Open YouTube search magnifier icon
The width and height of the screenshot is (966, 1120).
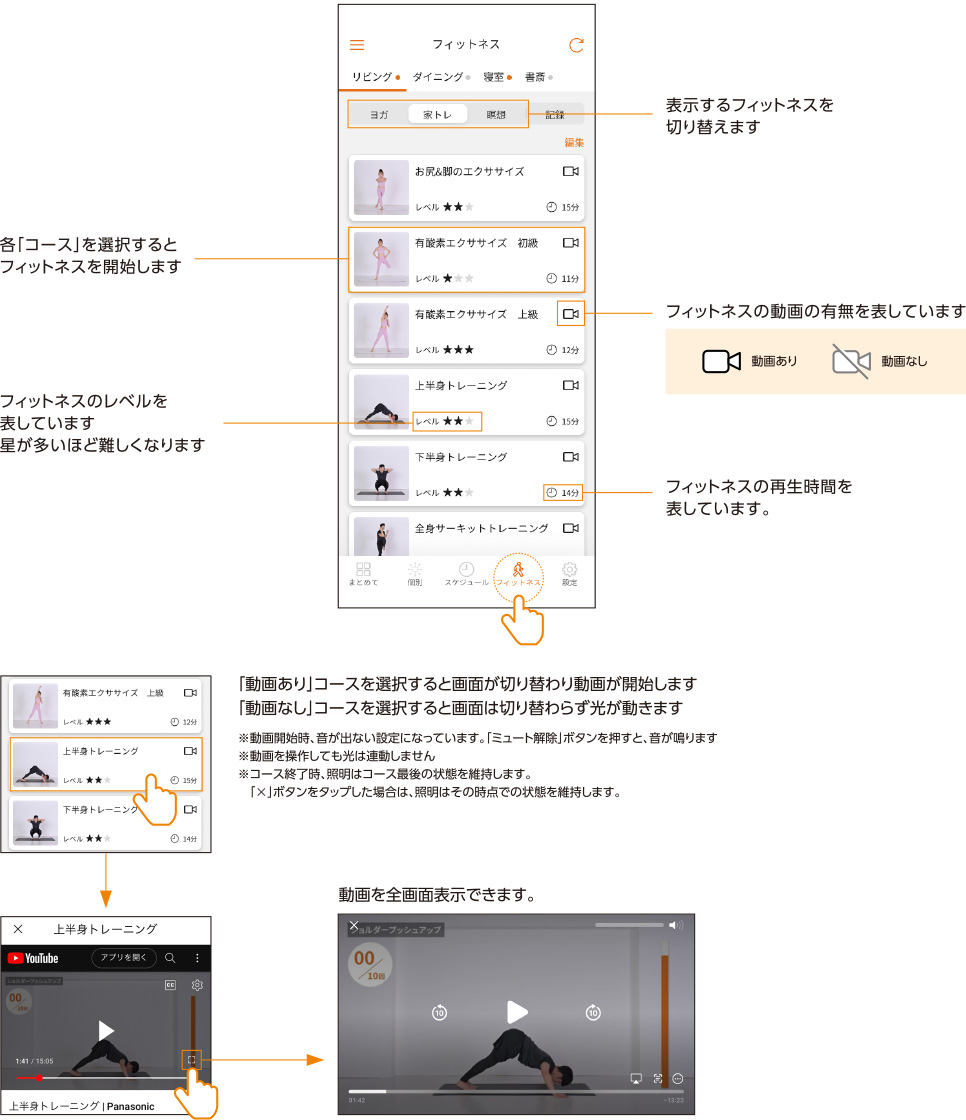tap(170, 958)
